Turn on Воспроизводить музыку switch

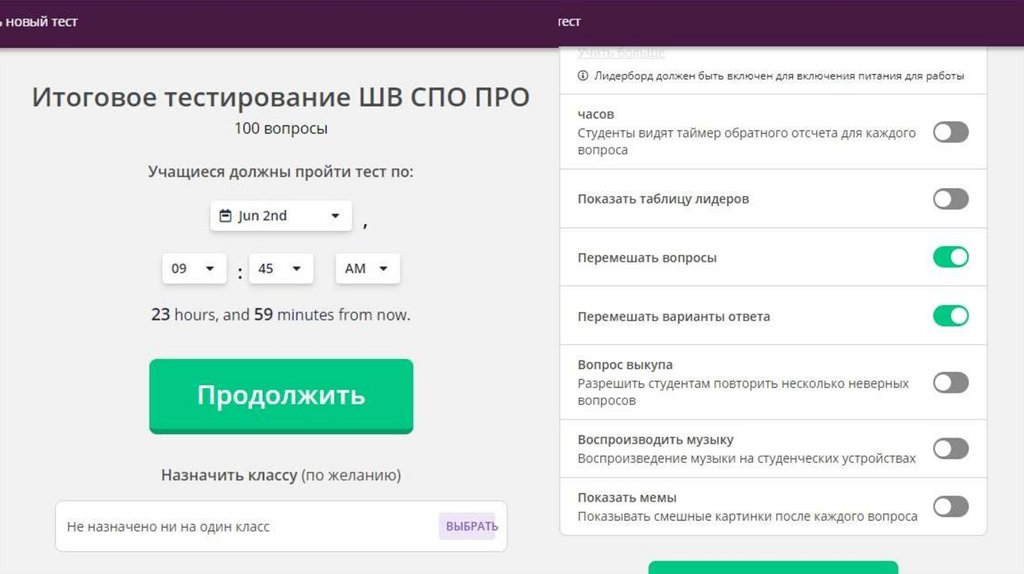[x=950, y=449]
